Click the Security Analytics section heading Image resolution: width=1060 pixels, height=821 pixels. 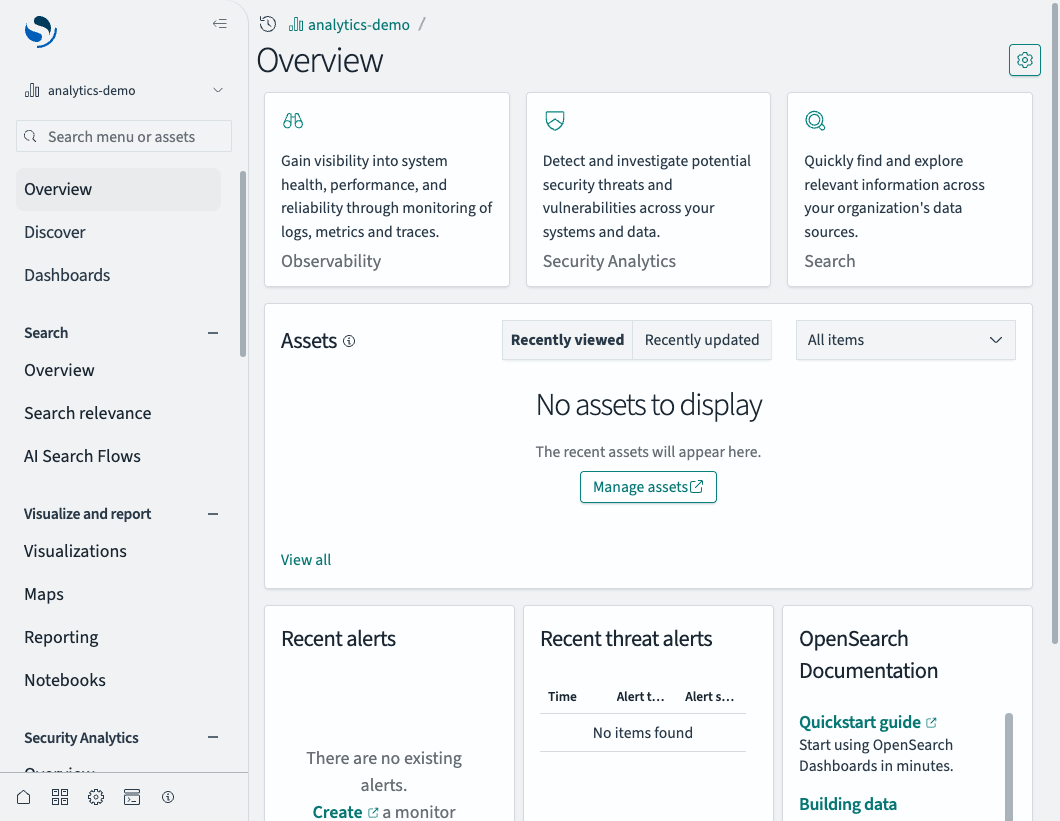point(81,738)
